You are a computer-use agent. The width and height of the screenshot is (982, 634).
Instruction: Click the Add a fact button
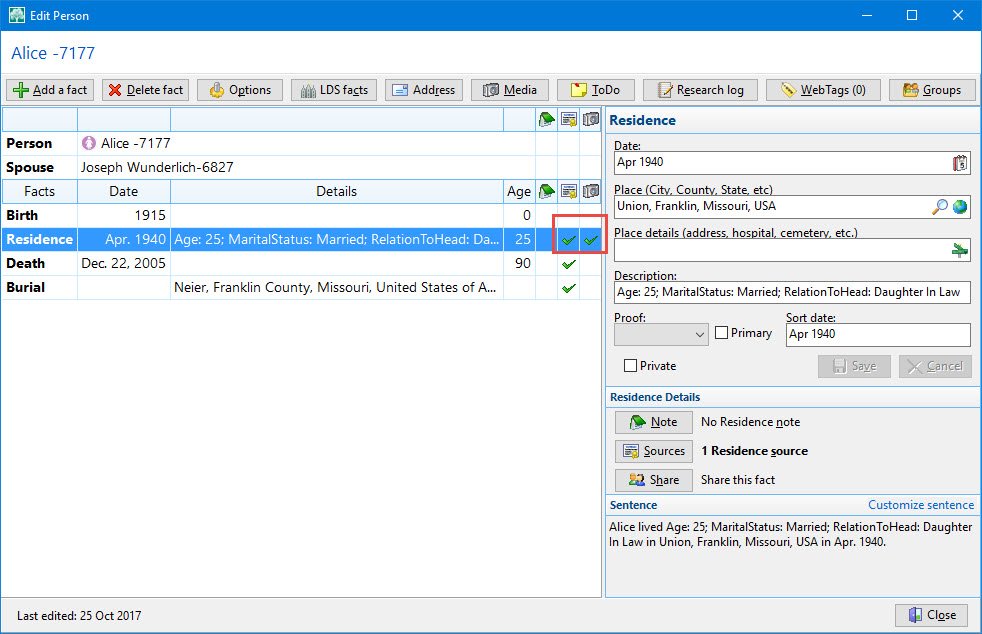pyautogui.click(x=50, y=90)
